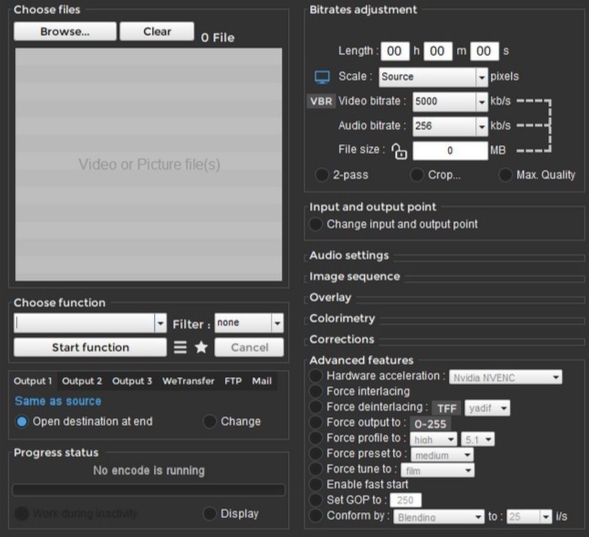Enable the Crop... option
Image resolution: width=589 pixels, height=537 pixels.
(417, 175)
